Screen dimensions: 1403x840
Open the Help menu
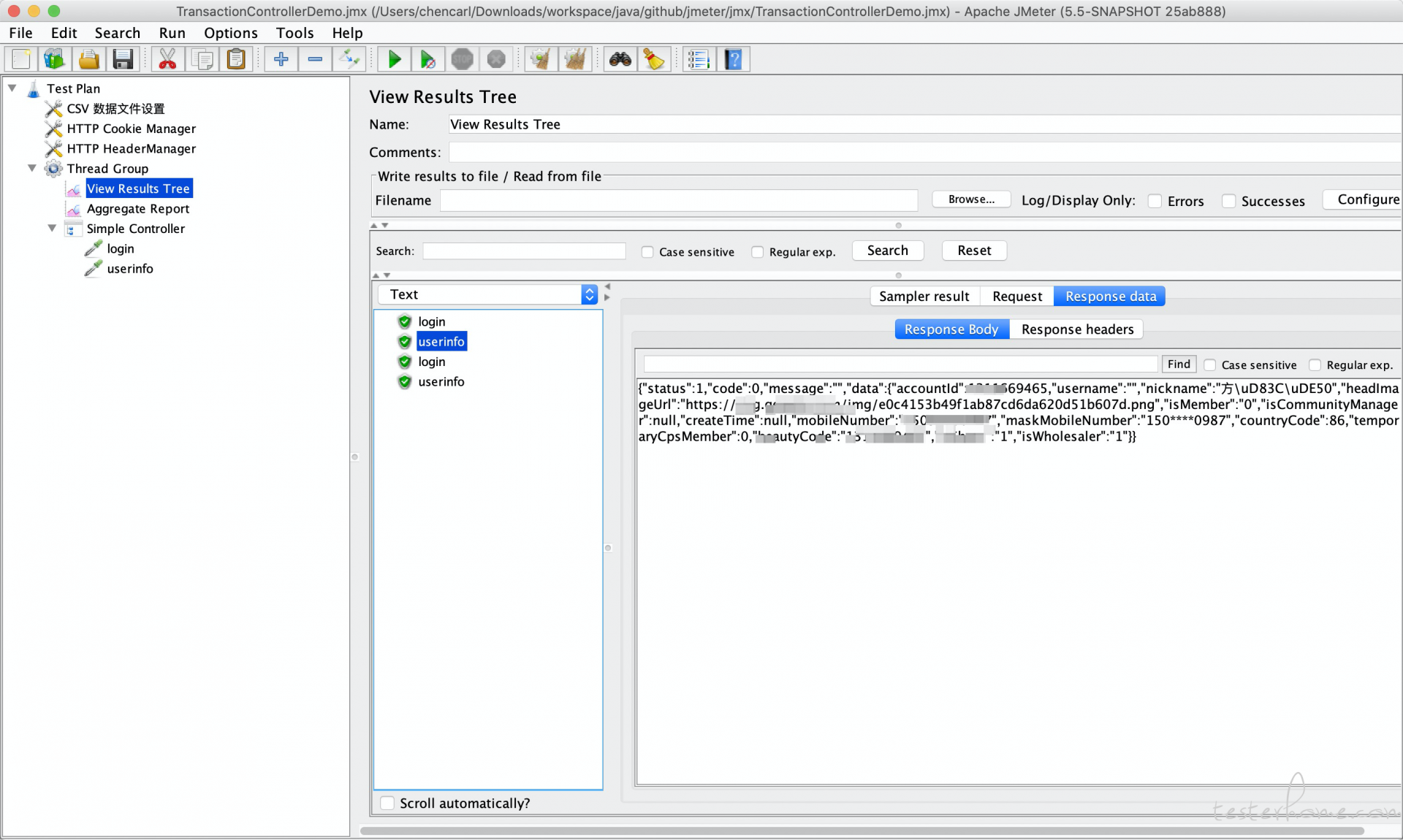coord(347,33)
